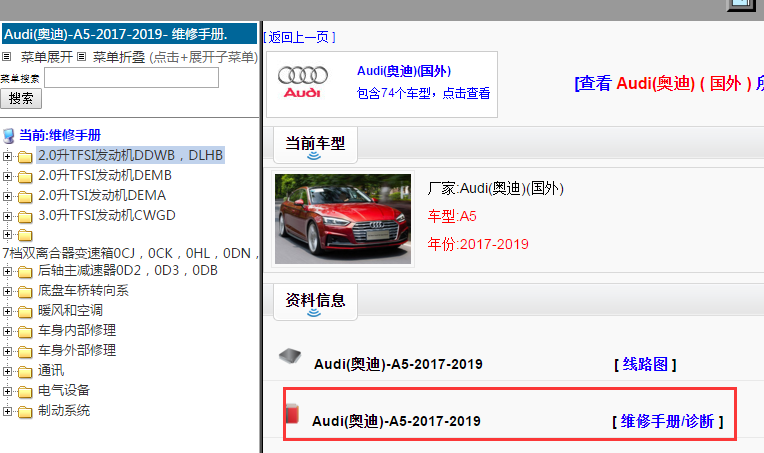This screenshot has height=453, width=764.
Task: Open the 线路图 link
Action: point(645,364)
